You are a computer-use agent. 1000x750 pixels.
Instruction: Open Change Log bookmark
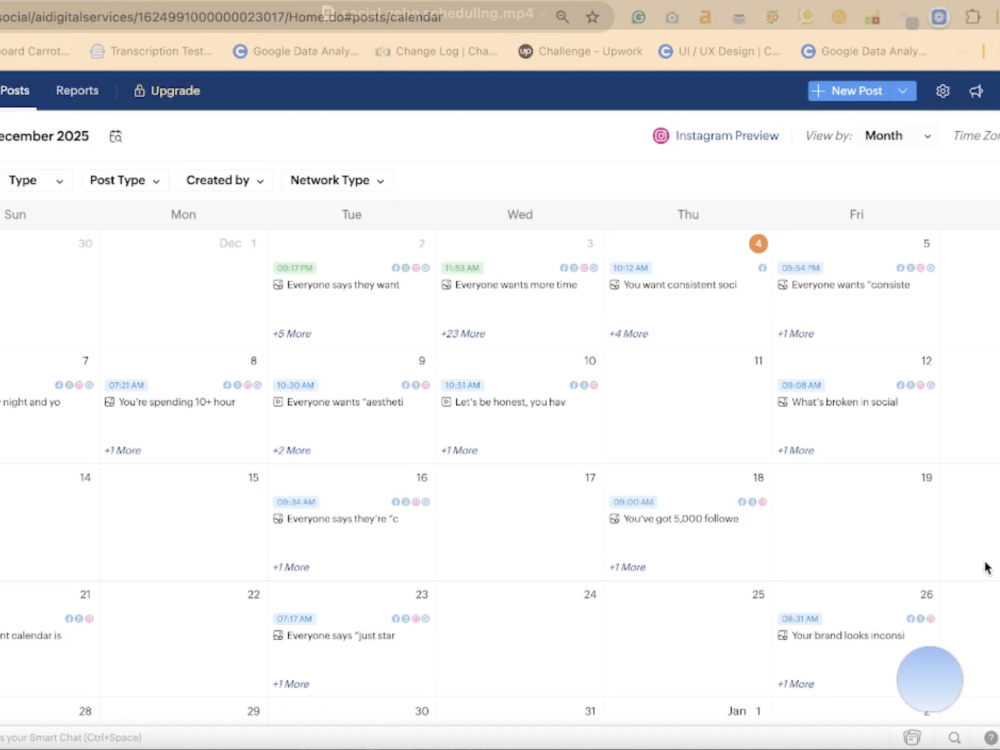(436, 51)
